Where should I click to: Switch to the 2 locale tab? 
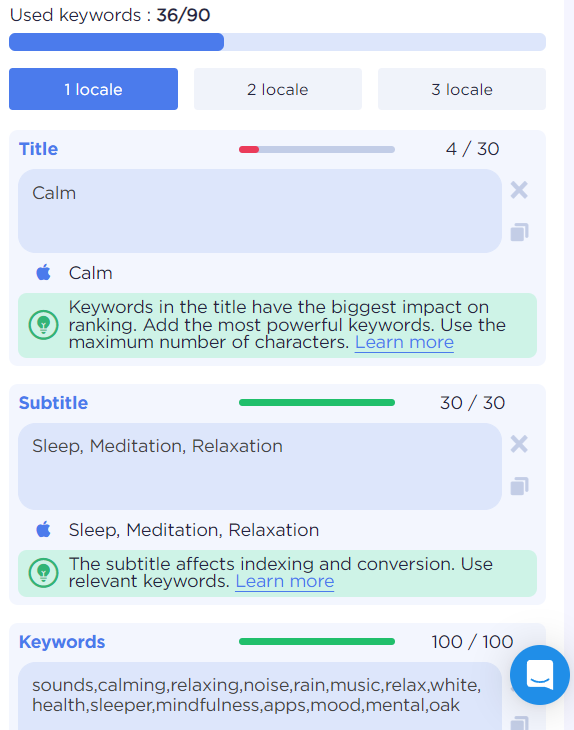click(277, 89)
